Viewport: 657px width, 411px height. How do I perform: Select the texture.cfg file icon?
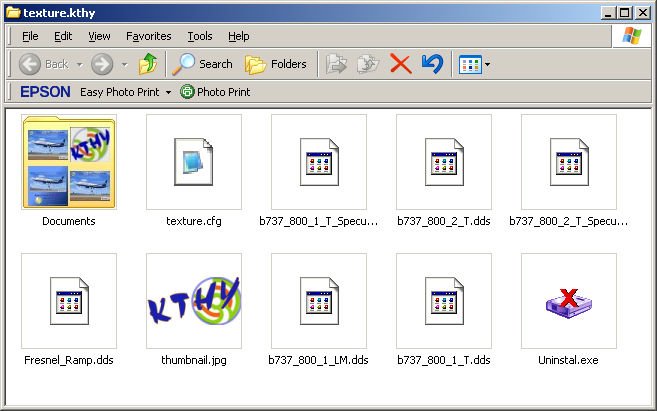(x=194, y=162)
